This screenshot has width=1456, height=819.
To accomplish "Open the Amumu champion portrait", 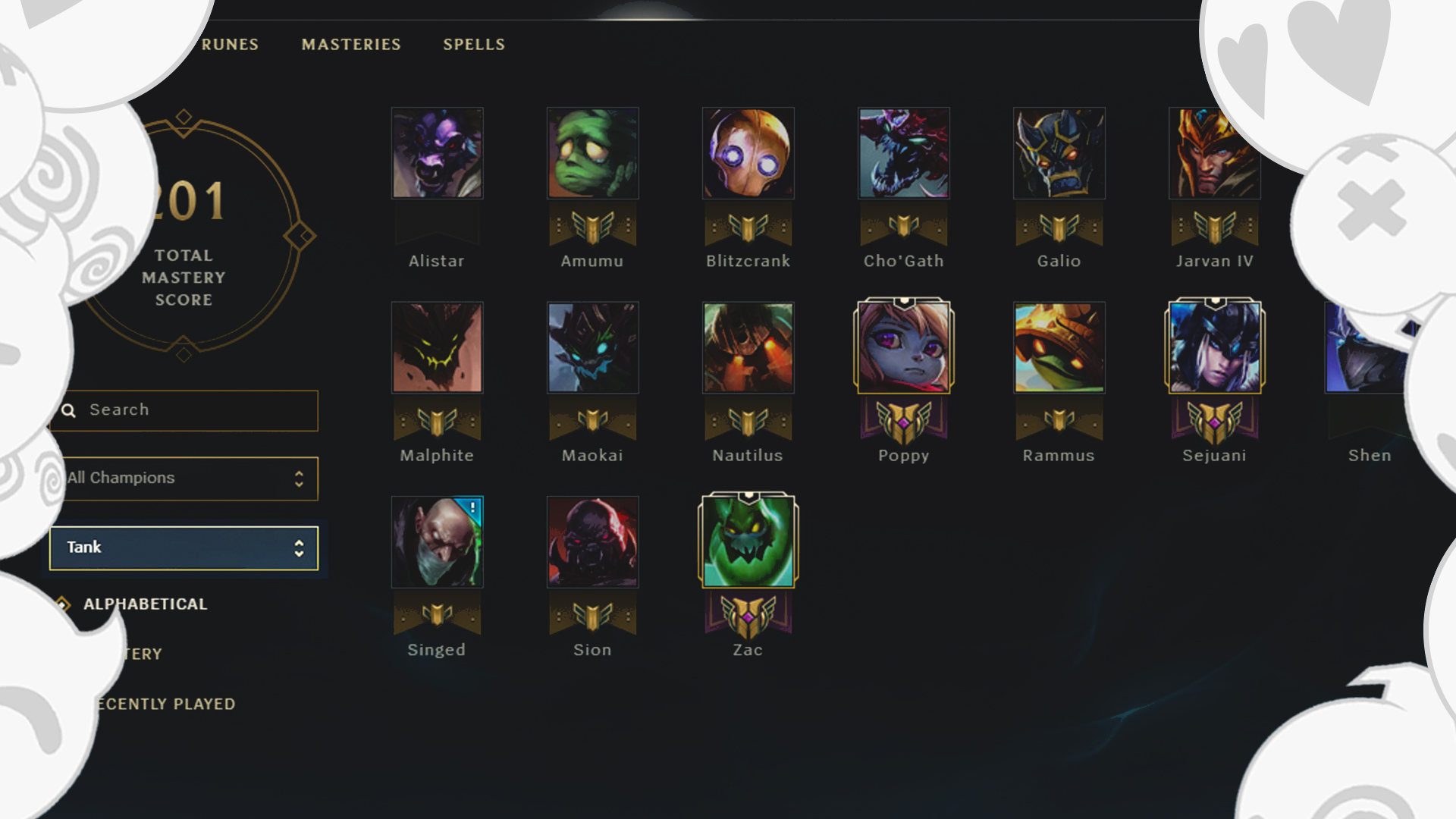I will (x=592, y=153).
